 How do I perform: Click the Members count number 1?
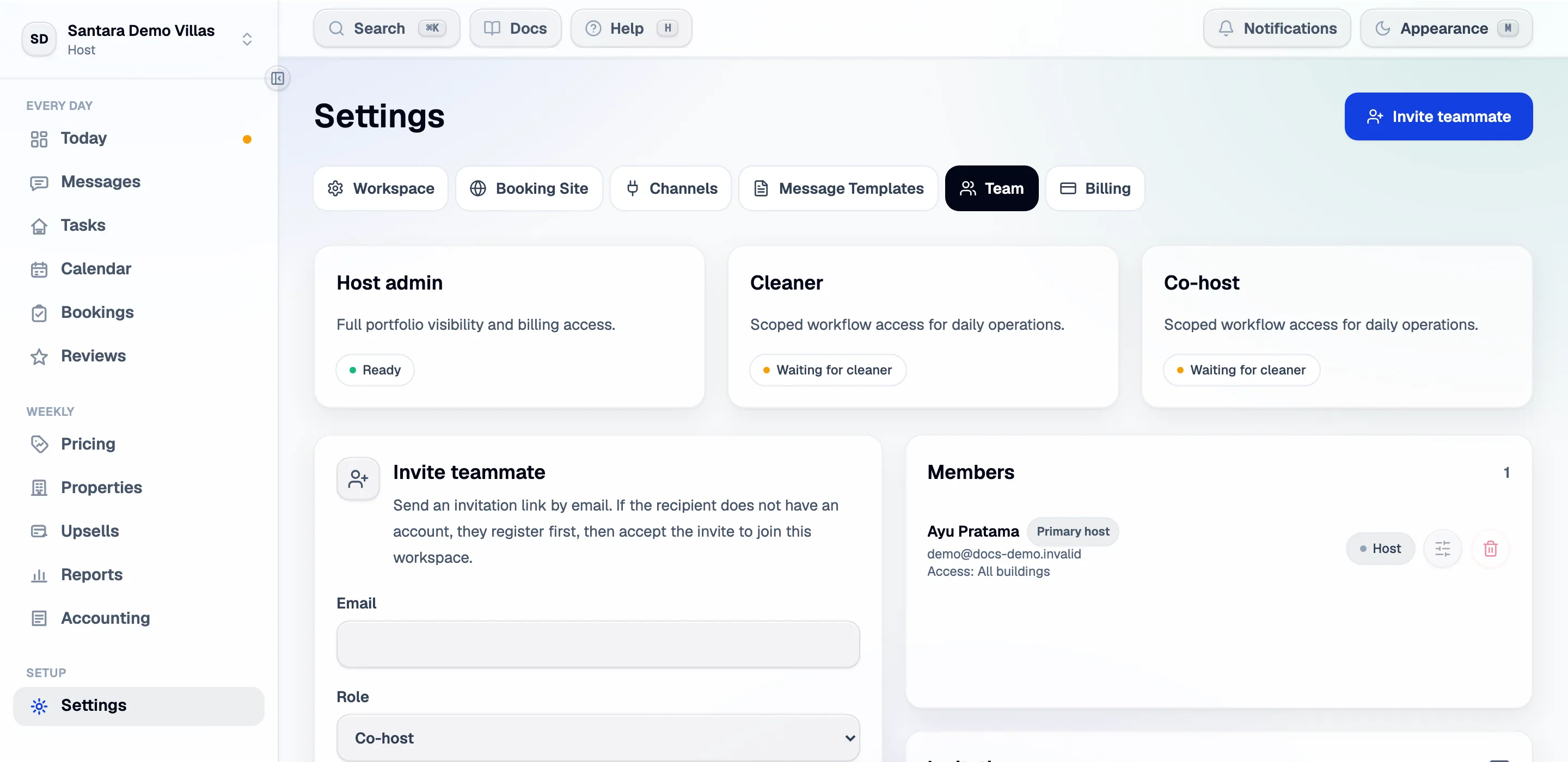coord(1506,473)
